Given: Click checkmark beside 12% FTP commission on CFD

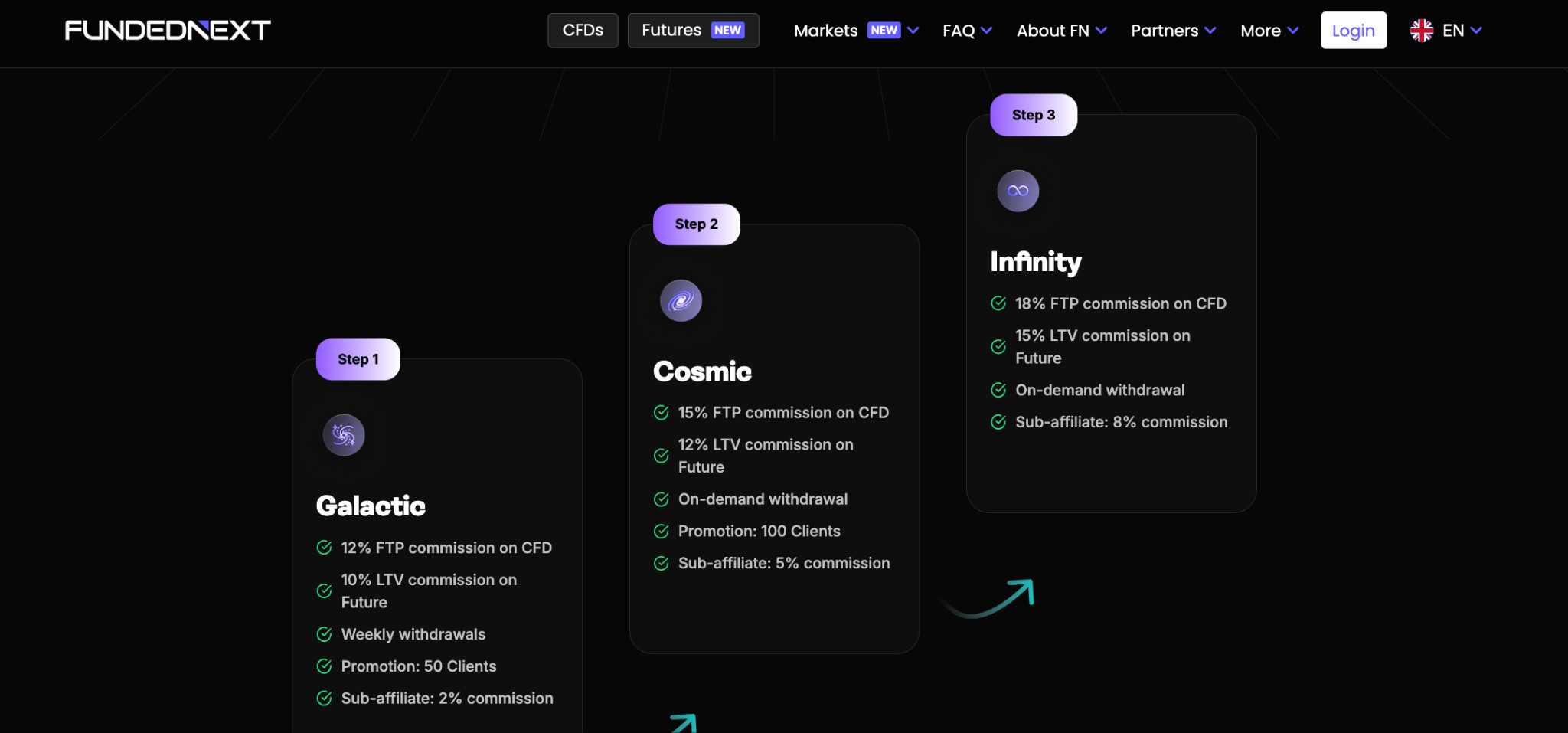Looking at the screenshot, I should point(324,548).
